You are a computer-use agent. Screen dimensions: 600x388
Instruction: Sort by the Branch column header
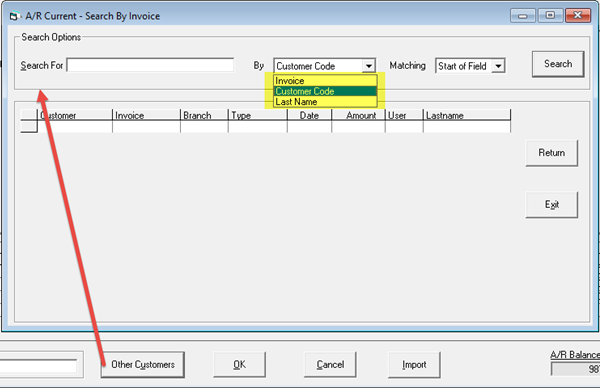pyautogui.click(x=204, y=115)
